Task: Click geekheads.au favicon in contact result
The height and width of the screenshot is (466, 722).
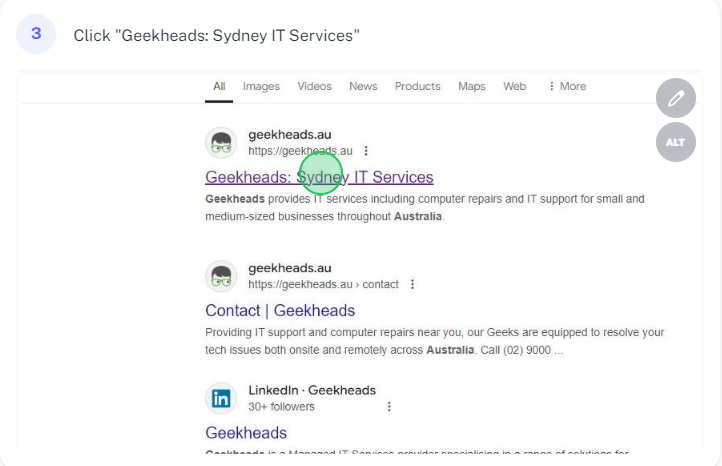Action: click(x=221, y=276)
